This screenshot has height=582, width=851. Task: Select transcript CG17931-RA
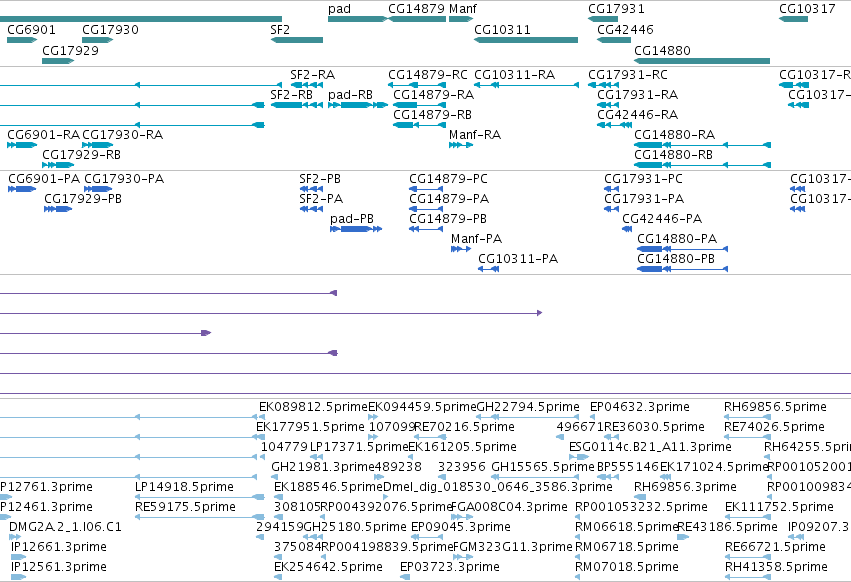pos(608,105)
